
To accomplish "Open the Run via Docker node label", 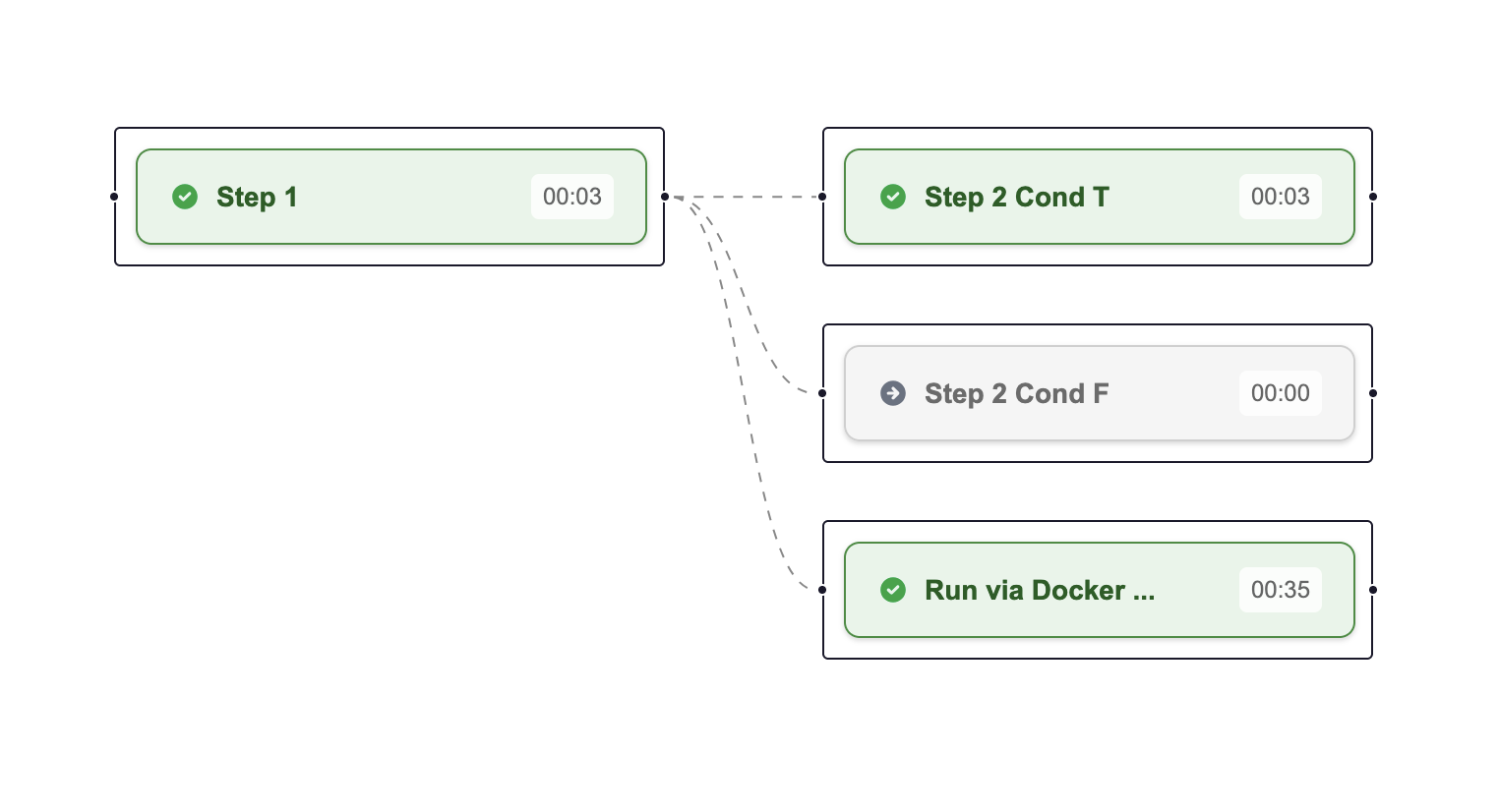I will click(1040, 590).
